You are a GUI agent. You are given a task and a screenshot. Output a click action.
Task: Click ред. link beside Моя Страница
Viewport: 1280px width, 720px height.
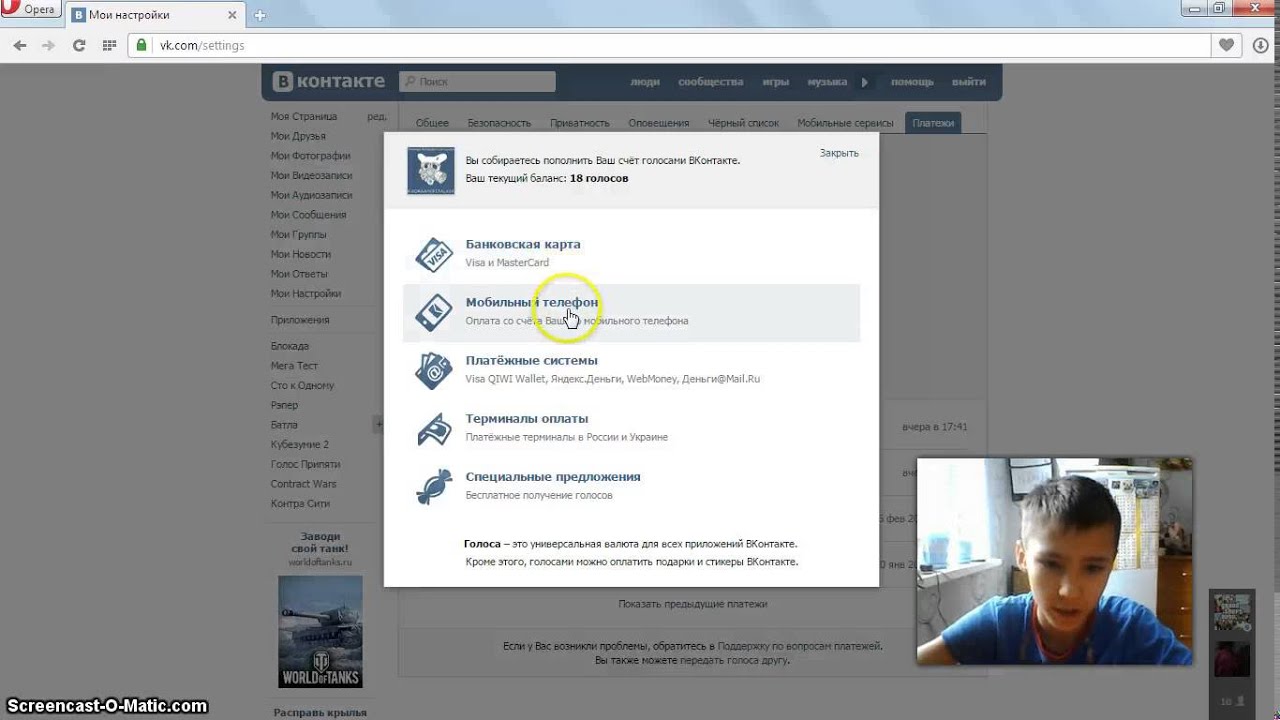pos(377,116)
